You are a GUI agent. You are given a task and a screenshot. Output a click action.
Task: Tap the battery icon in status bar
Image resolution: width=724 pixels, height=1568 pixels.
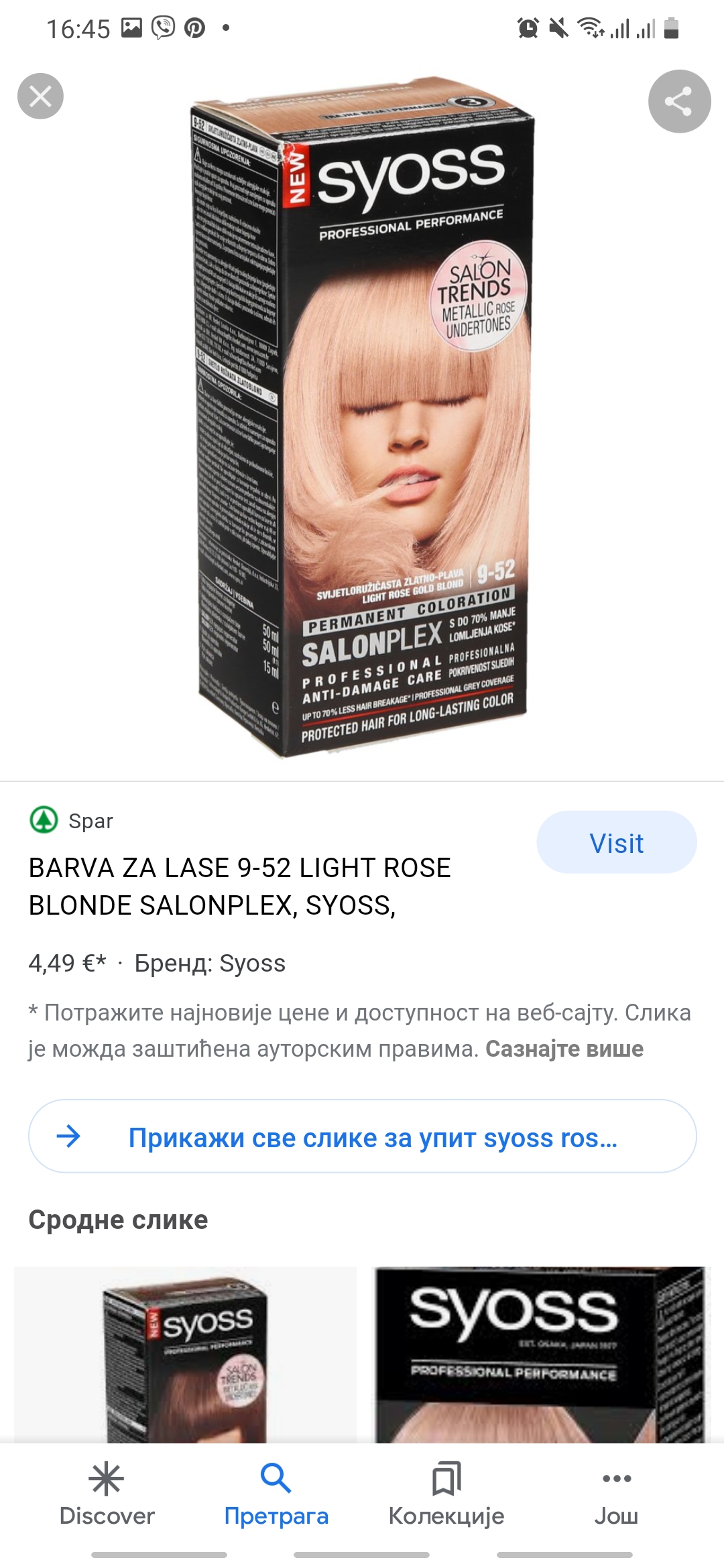672,28
